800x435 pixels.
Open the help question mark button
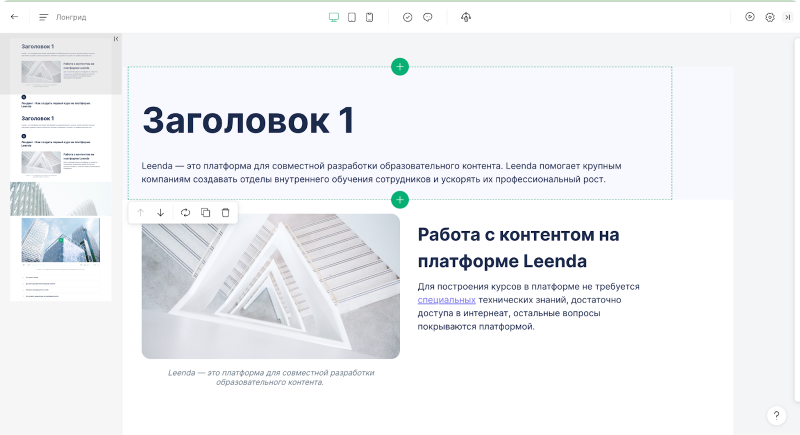click(x=777, y=415)
